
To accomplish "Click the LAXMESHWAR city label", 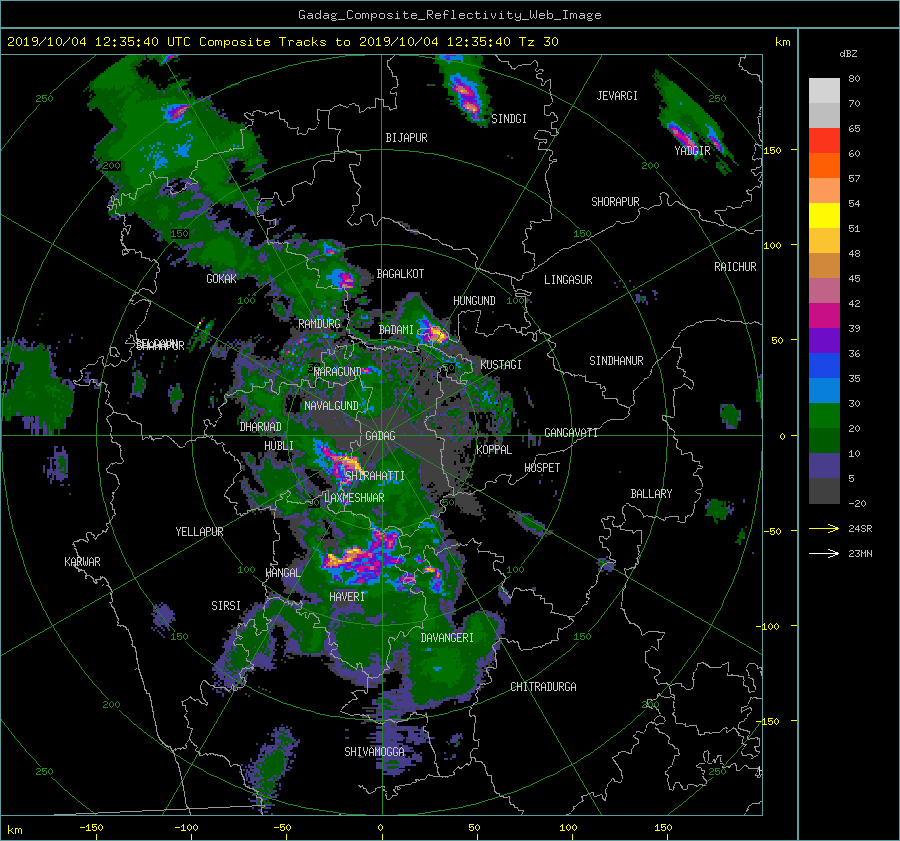I will tap(354, 498).
